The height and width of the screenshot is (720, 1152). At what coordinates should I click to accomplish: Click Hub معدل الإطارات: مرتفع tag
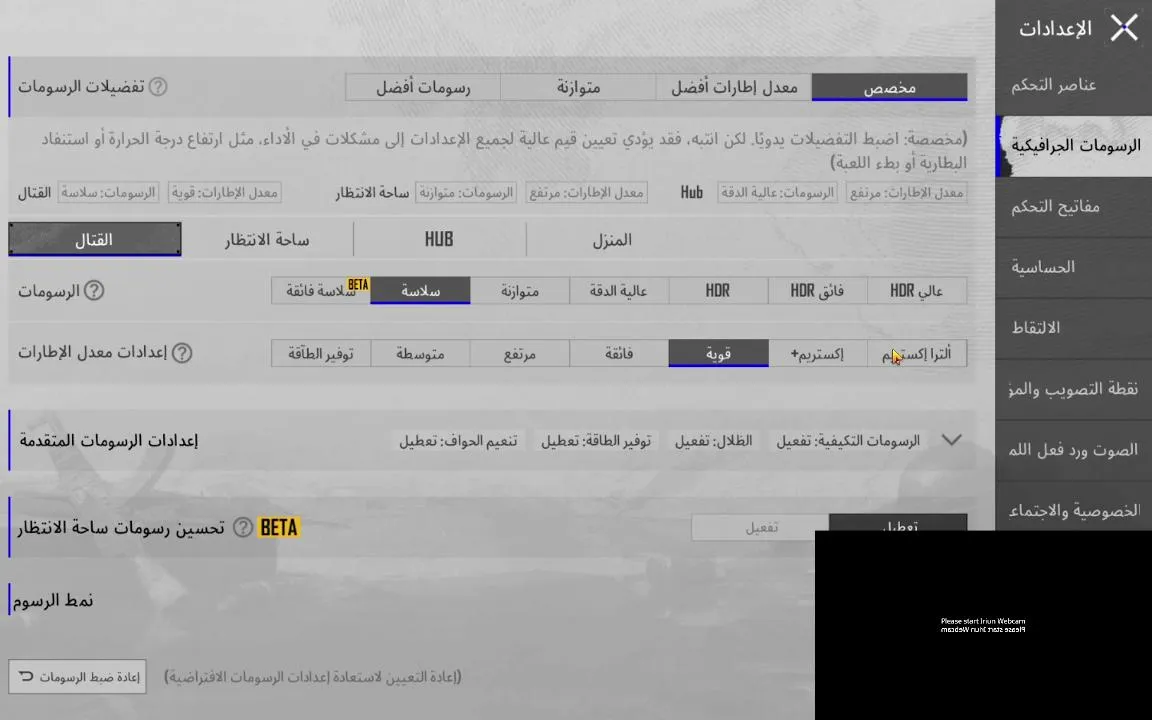coord(907,192)
